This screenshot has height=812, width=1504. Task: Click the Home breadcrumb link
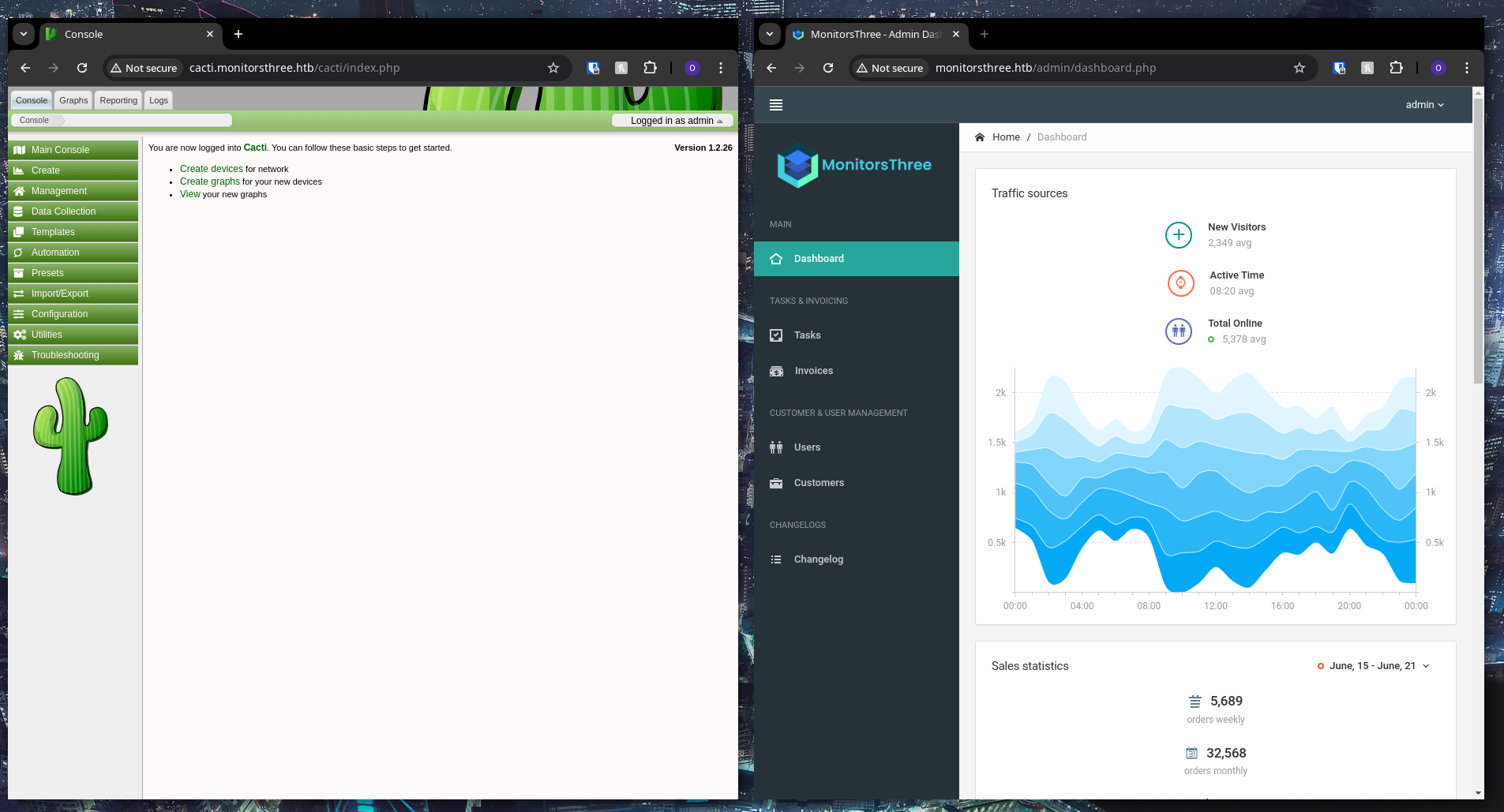click(1006, 137)
